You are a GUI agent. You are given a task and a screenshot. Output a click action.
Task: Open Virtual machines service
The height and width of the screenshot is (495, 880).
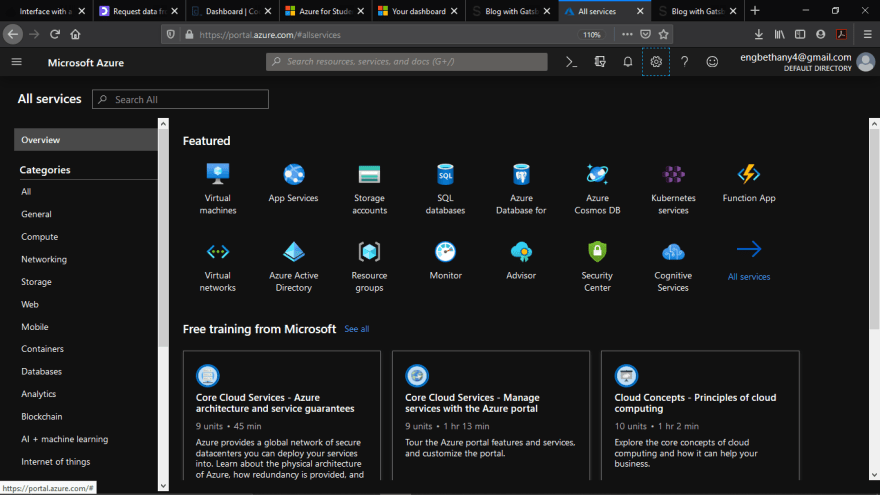click(218, 189)
